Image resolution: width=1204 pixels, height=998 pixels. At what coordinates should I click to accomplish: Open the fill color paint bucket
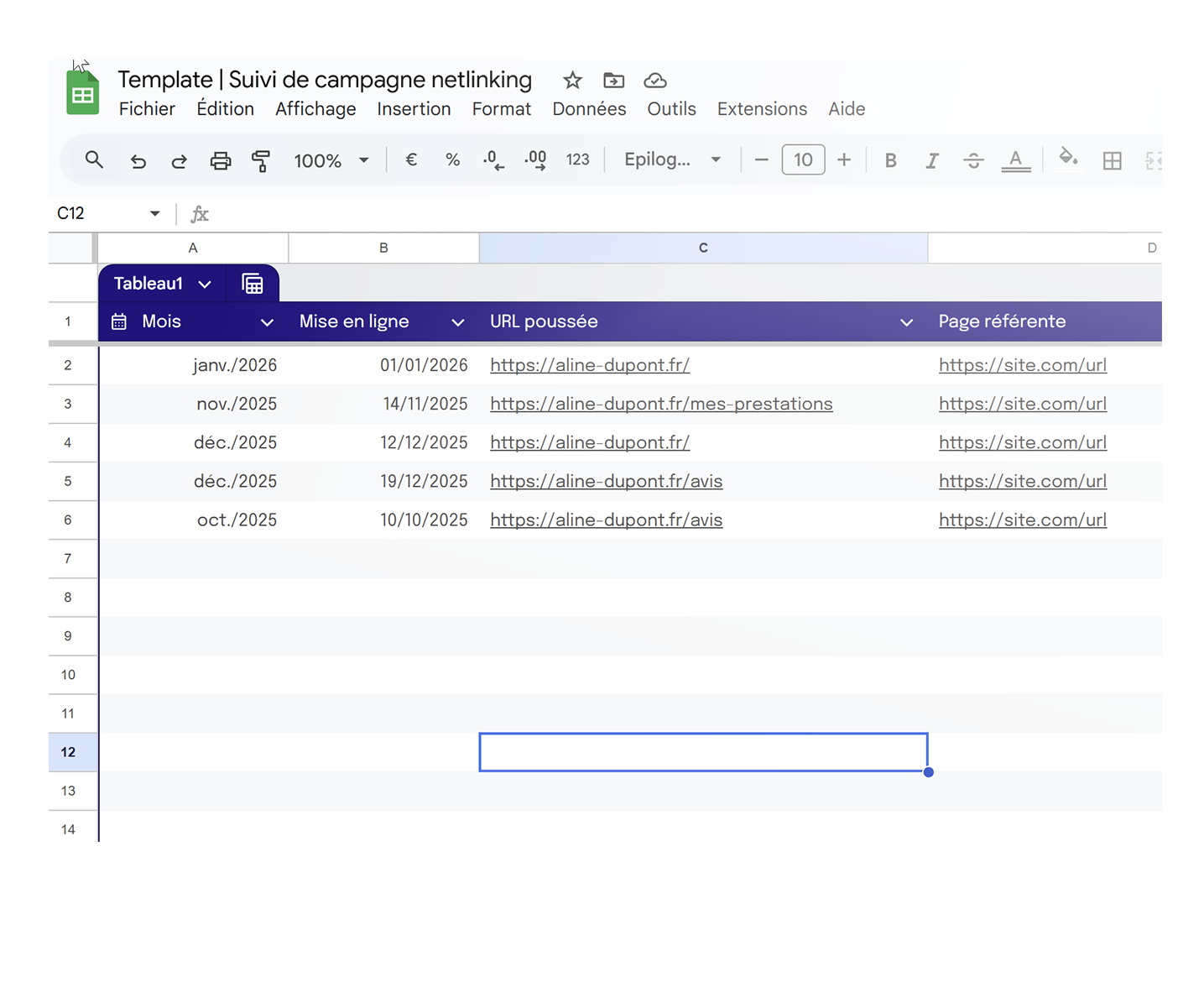click(1067, 158)
